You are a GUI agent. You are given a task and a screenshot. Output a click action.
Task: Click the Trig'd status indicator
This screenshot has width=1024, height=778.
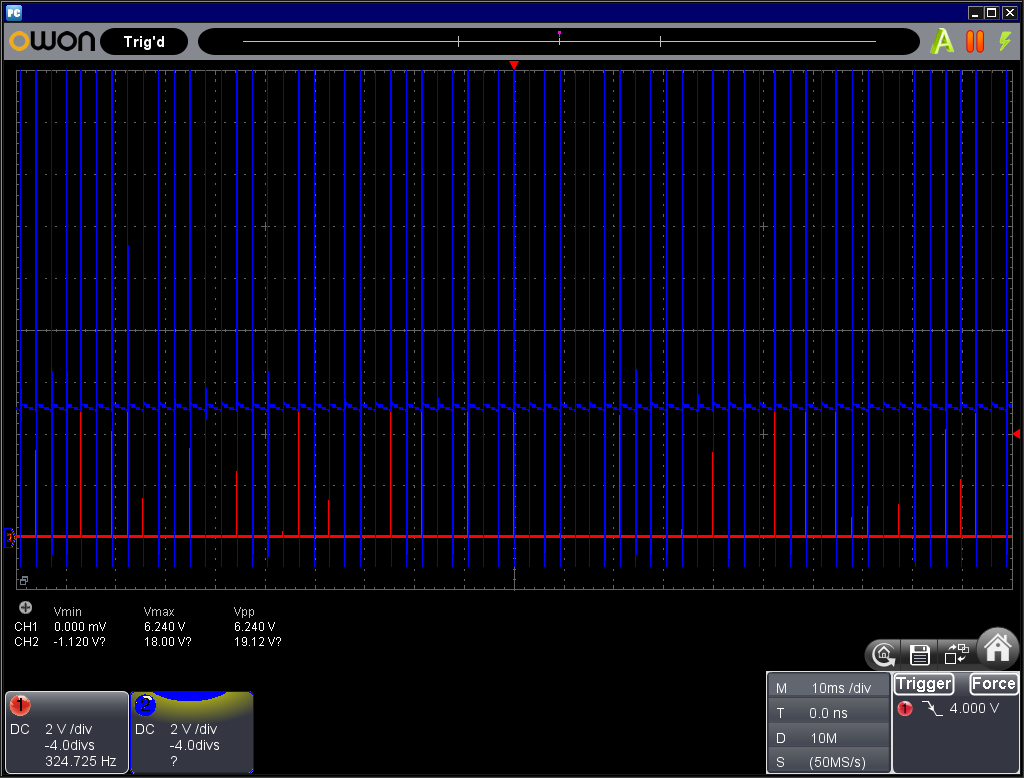point(144,42)
